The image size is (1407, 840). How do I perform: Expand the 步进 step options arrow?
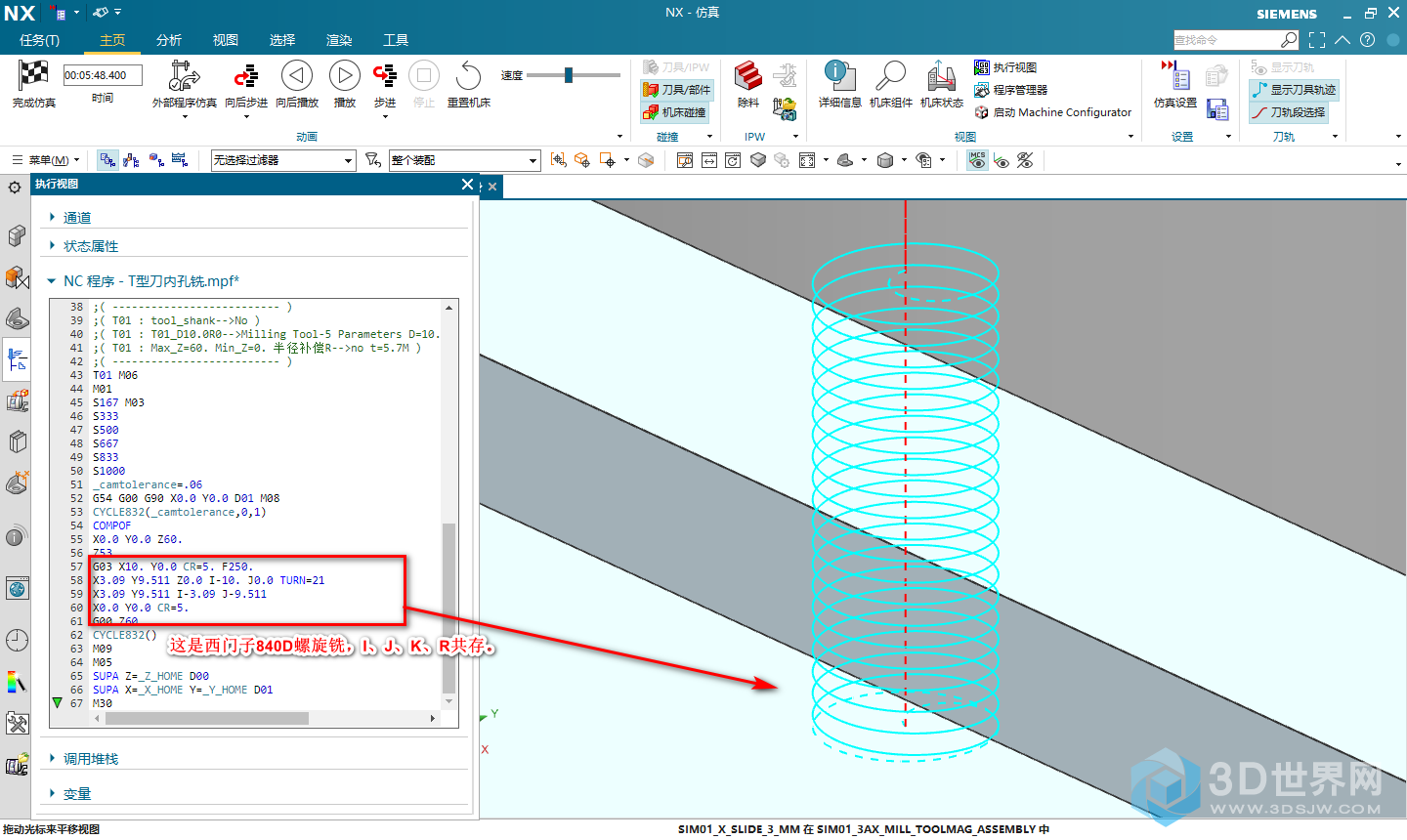click(385, 117)
